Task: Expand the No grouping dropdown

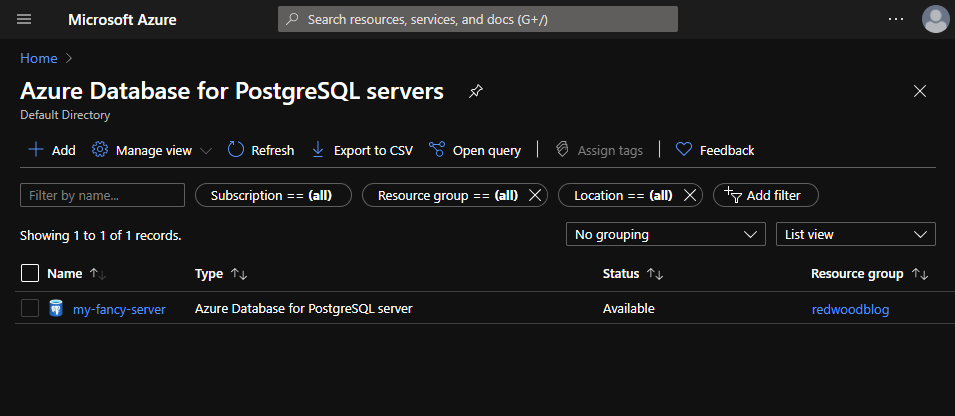Action: [666, 234]
